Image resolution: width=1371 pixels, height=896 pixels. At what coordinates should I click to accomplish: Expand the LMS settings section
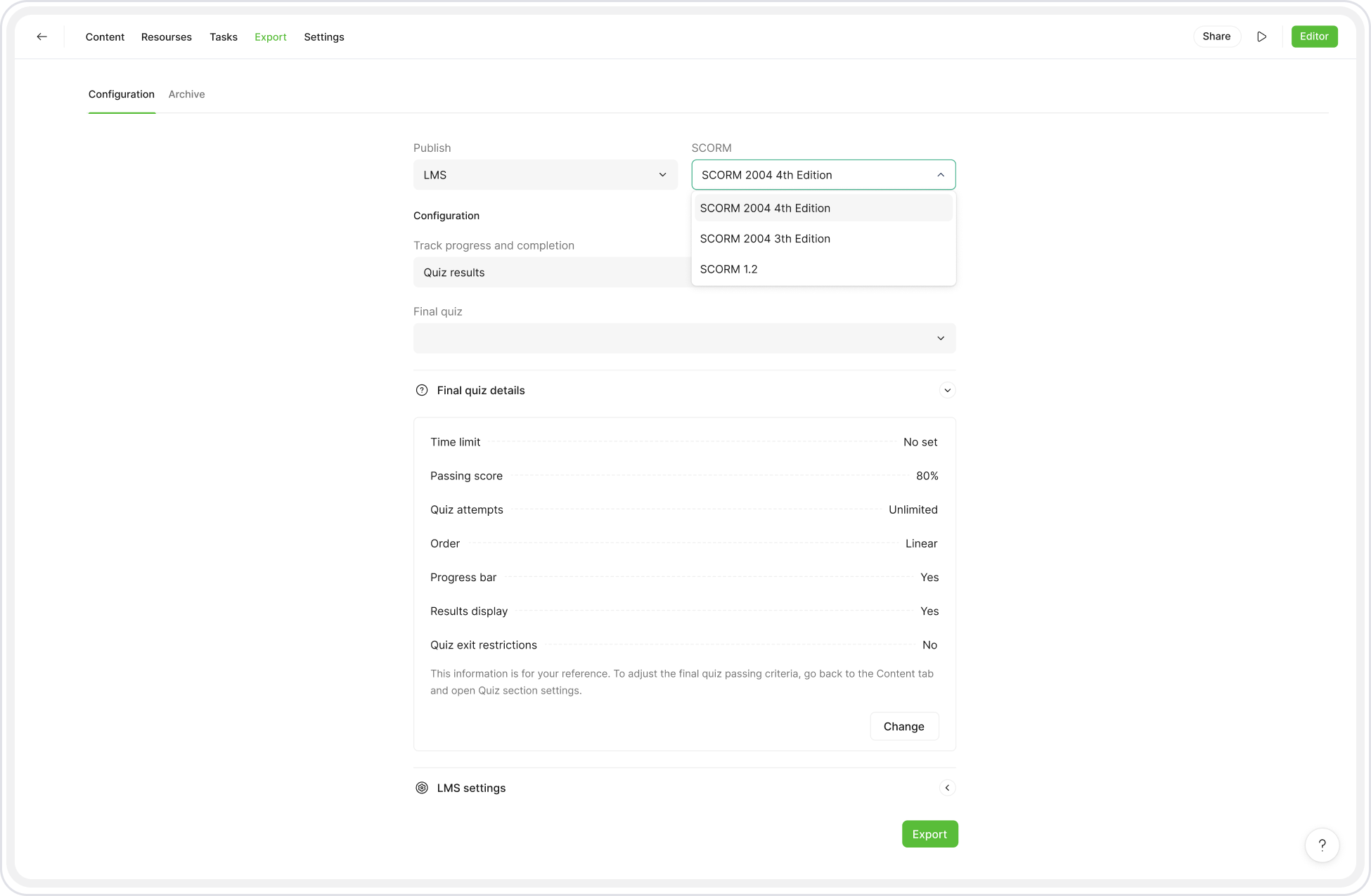947,788
